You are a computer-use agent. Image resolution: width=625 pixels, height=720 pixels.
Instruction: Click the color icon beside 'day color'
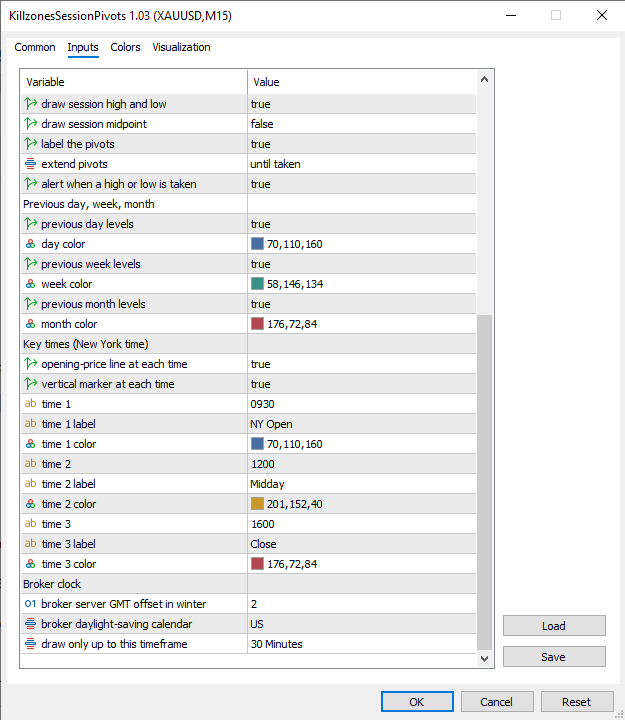[30, 244]
